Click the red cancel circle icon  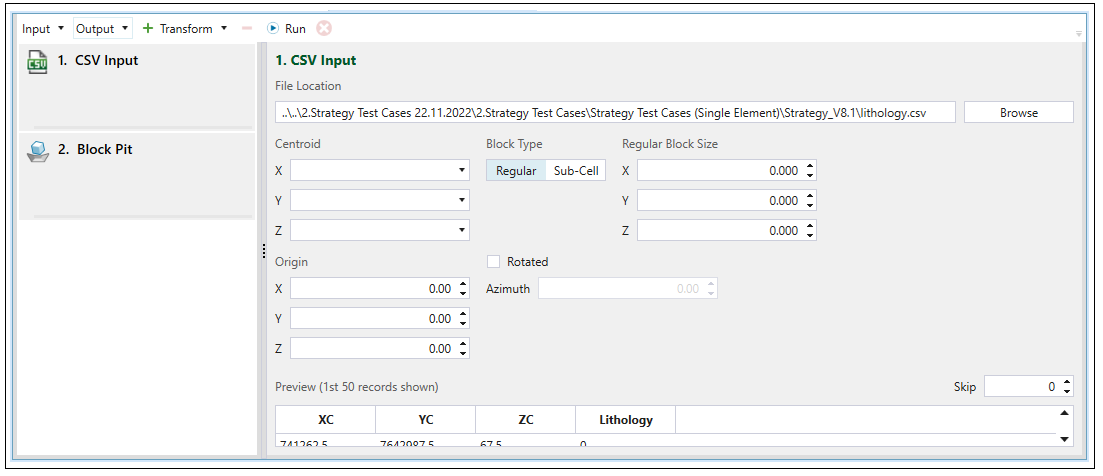pos(324,29)
